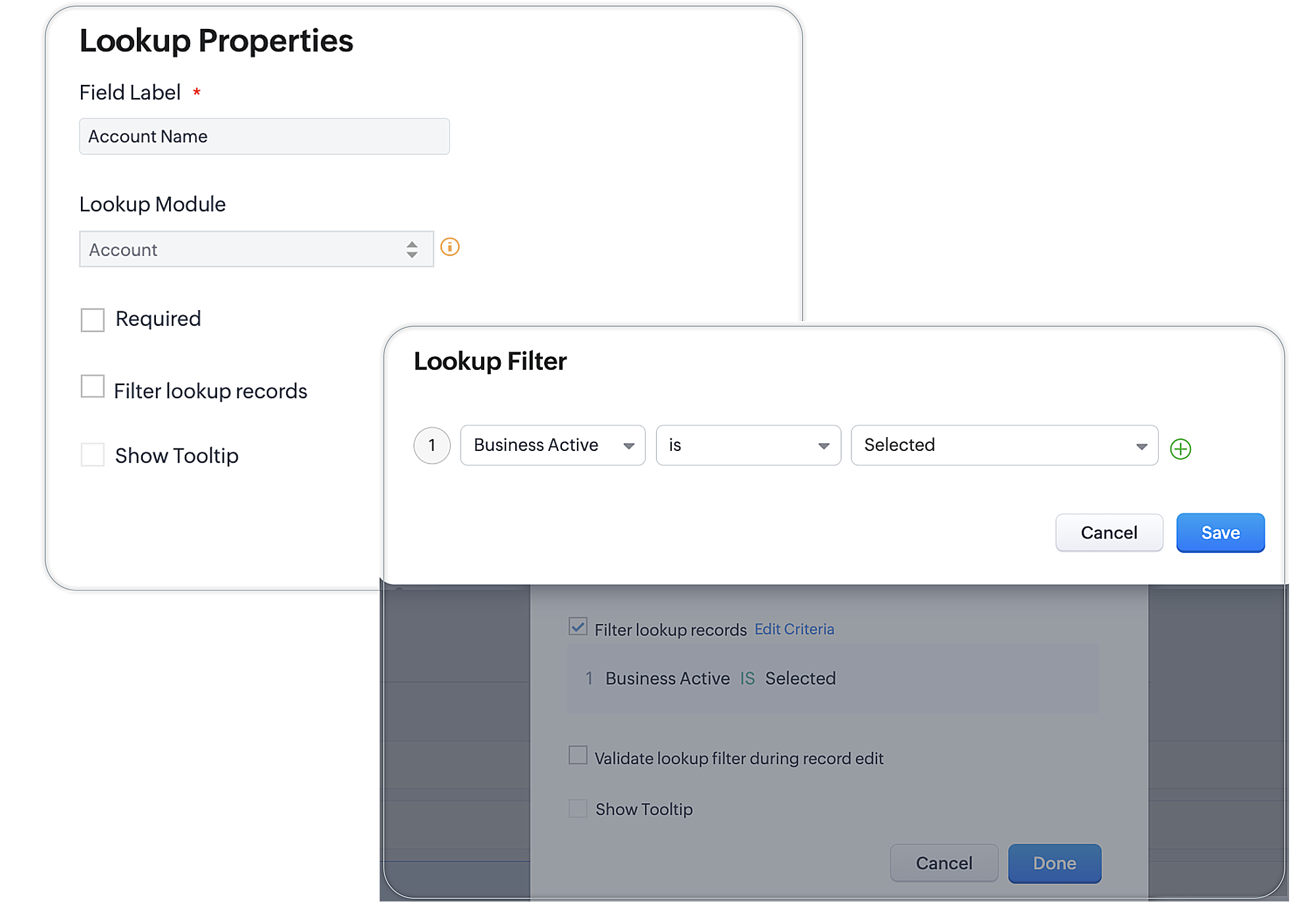Screen dimensions: 1316x923
Task: Toggle the Required checkbox
Action: point(93,320)
